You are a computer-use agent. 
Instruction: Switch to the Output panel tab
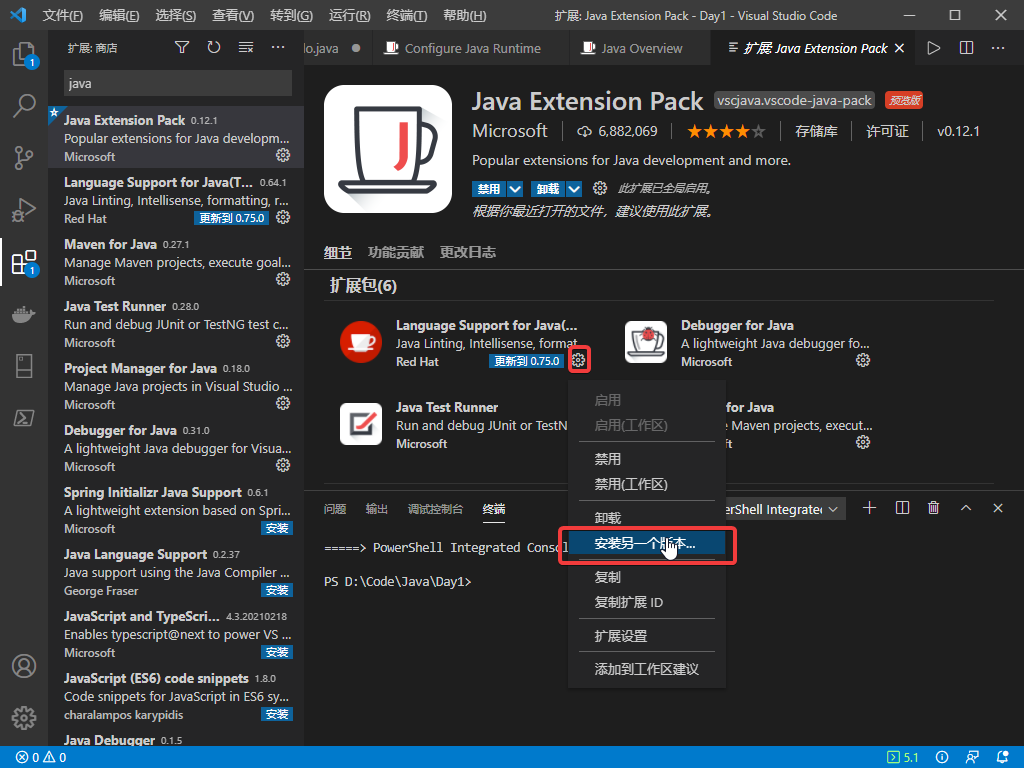[x=377, y=509]
